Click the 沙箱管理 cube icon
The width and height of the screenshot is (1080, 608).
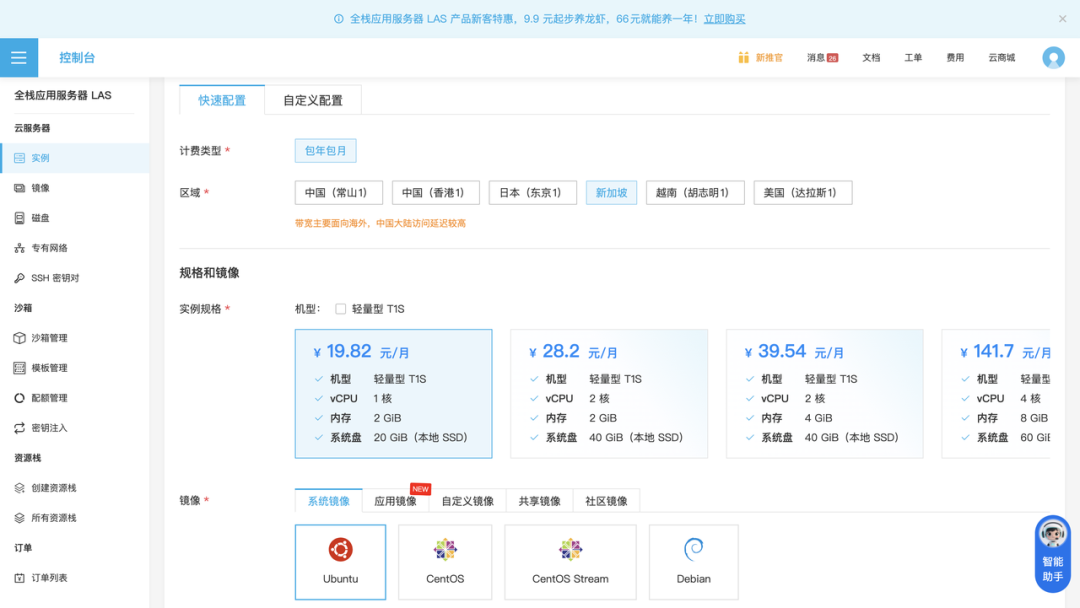click(x=19, y=338)
